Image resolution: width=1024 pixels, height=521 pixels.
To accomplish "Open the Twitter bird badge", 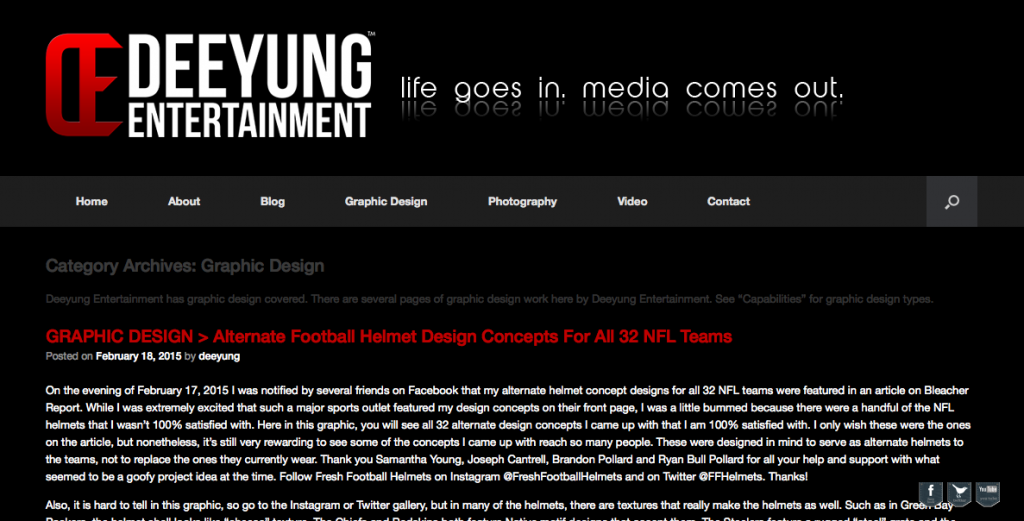I will click(x=959, y=494).
